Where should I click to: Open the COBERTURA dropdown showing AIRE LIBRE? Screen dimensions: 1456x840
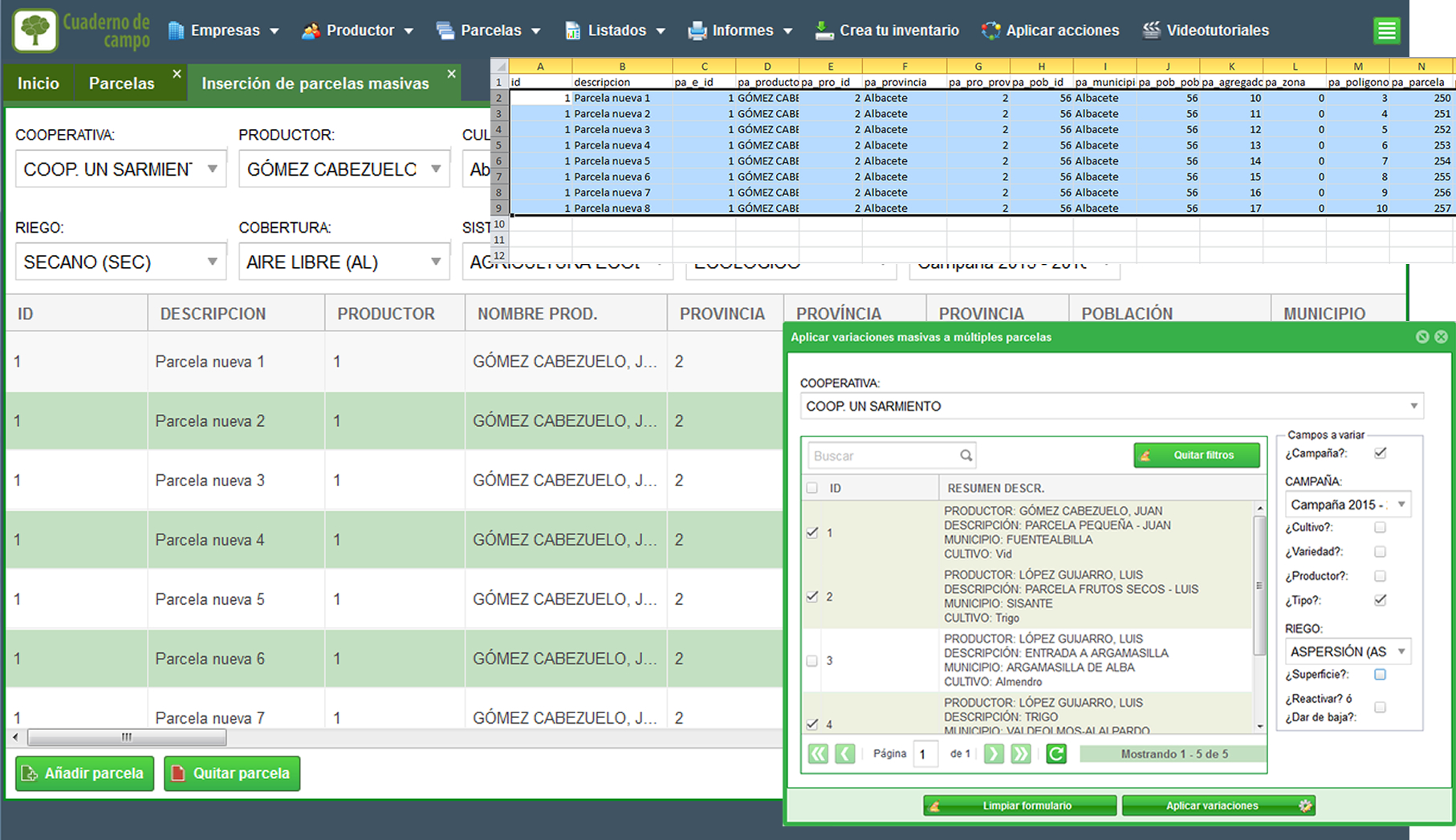(344, 262)
